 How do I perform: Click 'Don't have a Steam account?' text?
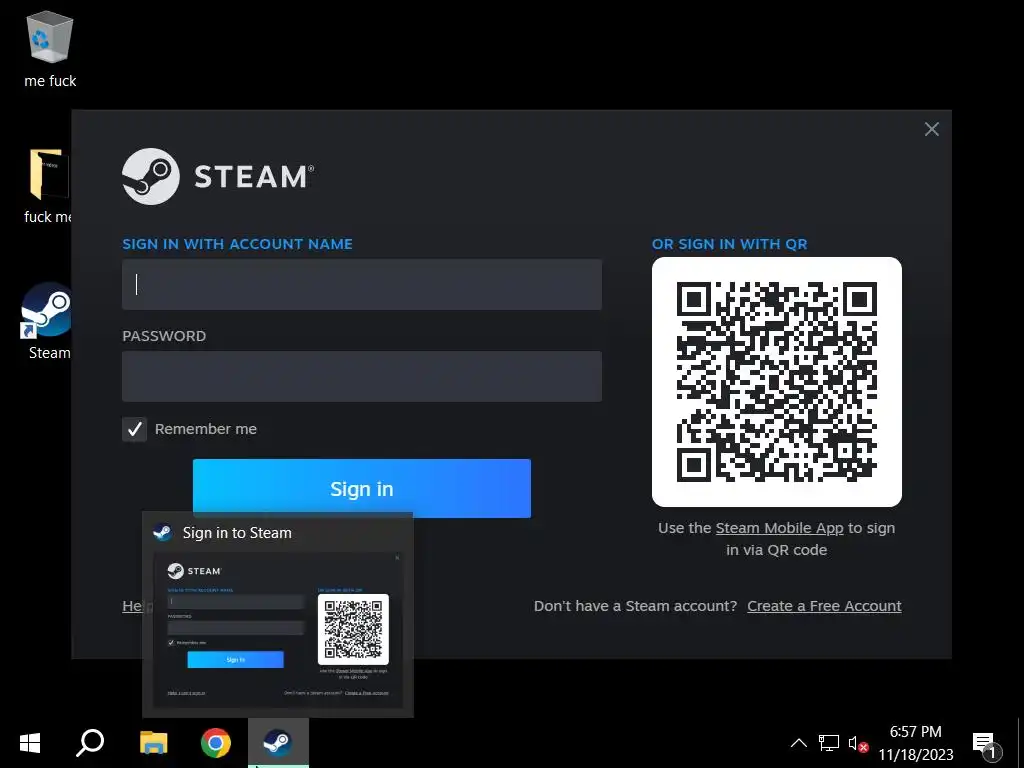[635, 606]
